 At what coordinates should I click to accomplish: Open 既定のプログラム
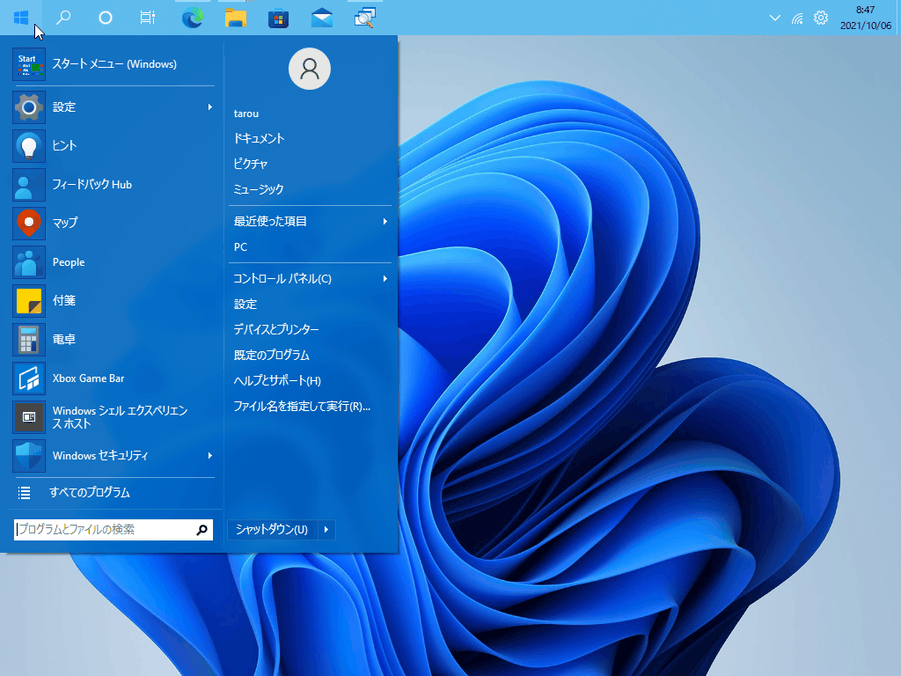click(272, 355)
